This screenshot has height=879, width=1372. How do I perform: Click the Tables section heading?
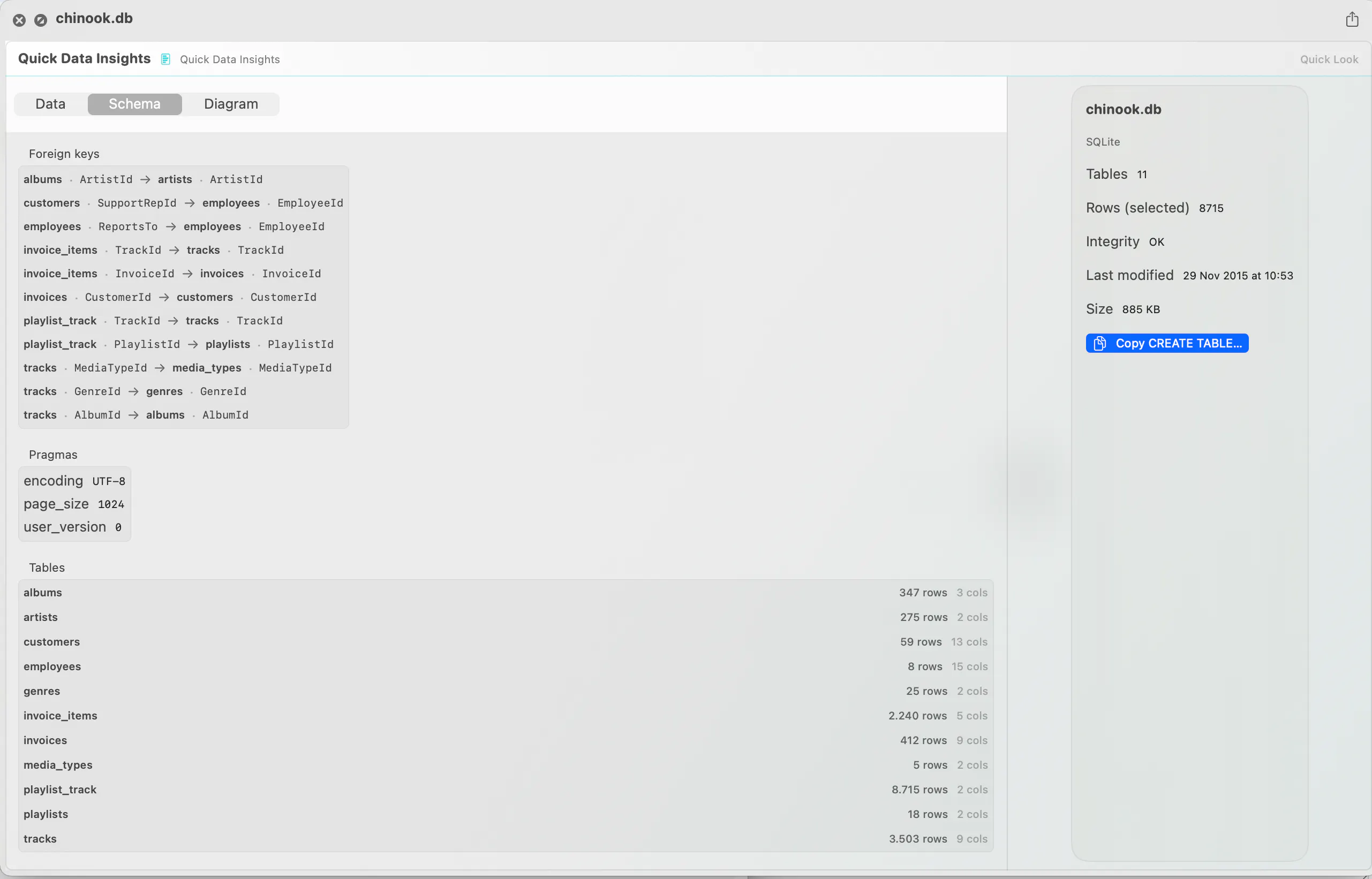(47, 567)
